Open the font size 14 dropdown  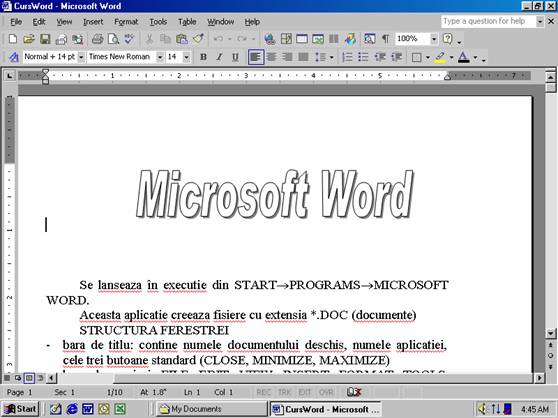[186, 57]
